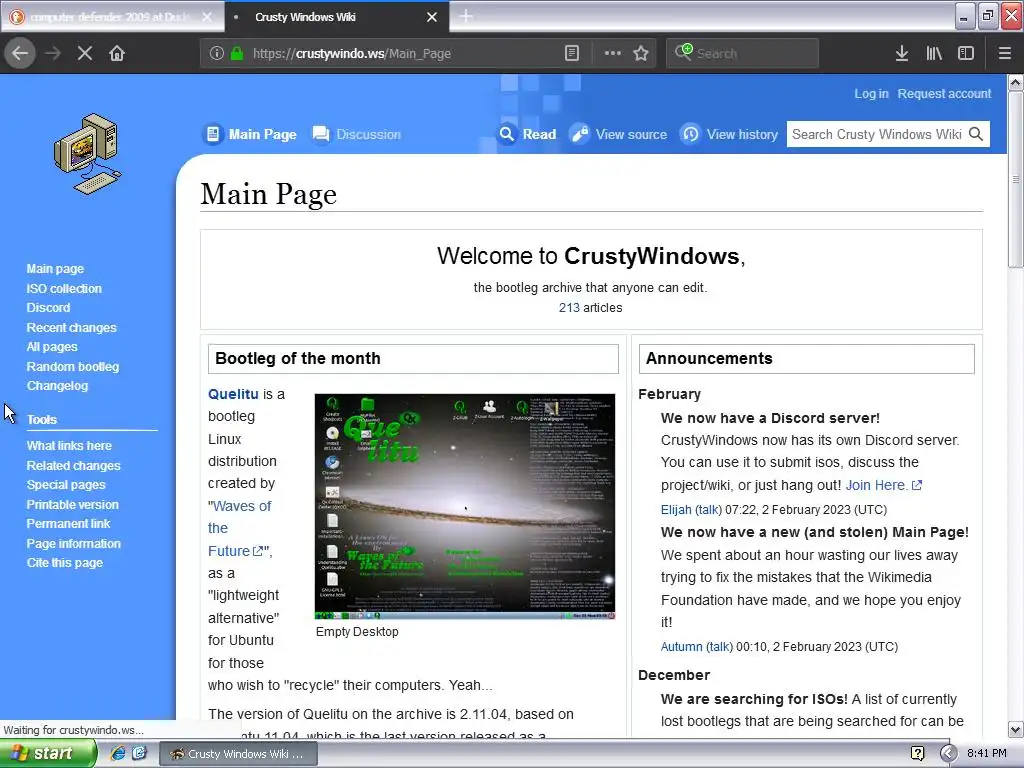Viewport: 1024px width, 768px height.
Task: Follow the Join Here Discord link
Action: (x=884, y=485)
